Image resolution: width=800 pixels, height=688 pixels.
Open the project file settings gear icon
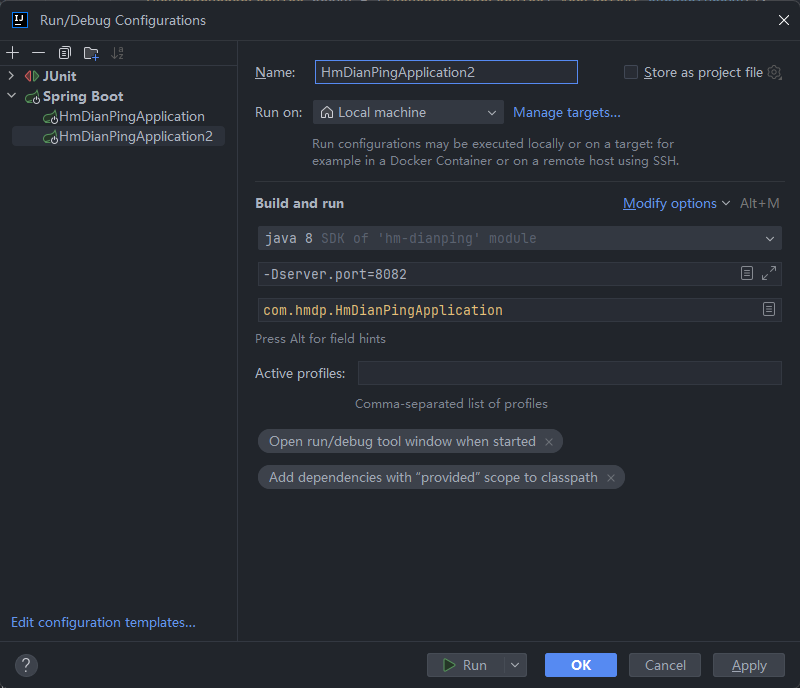coord(773,72)
